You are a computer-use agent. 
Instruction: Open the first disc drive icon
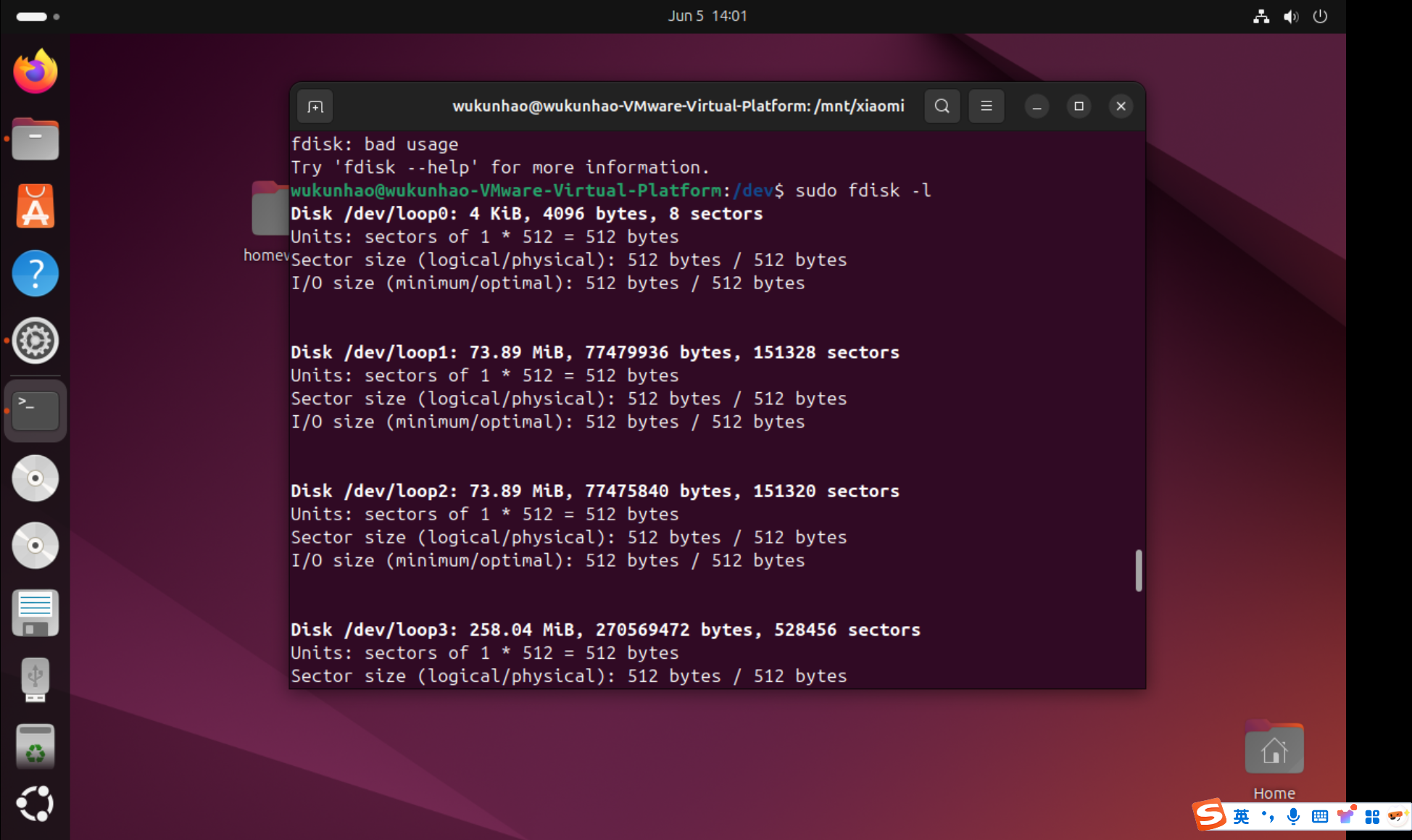(x=35, y=478)
